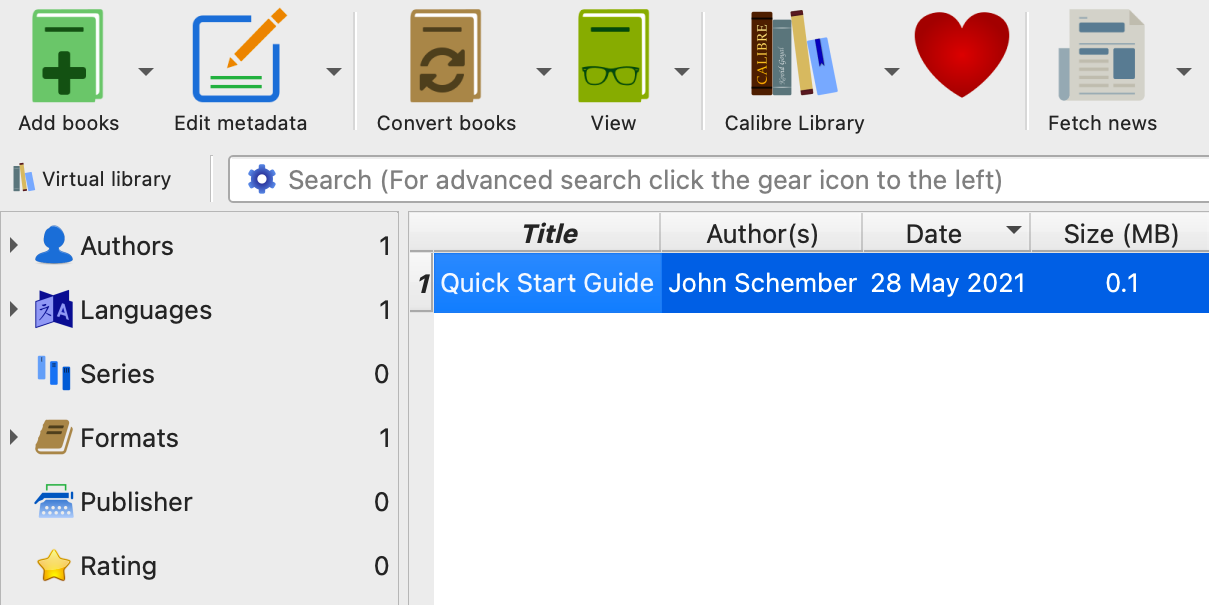Click the red heart donate icon
Screen dimensions: 1209x605
[962, 54]
